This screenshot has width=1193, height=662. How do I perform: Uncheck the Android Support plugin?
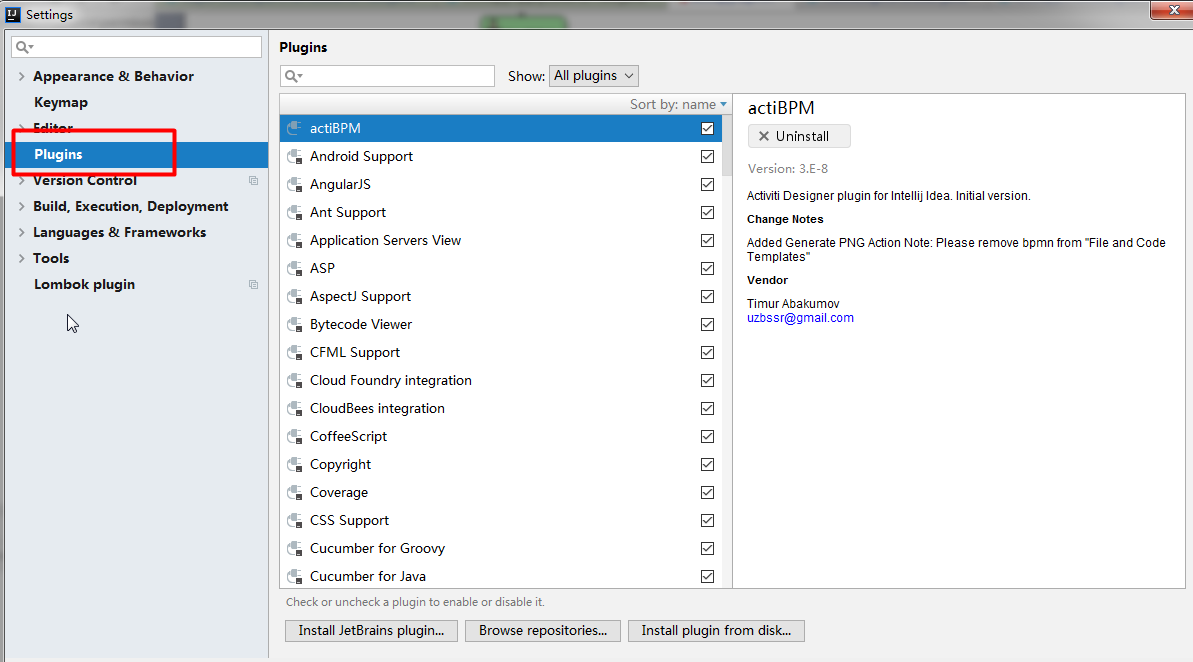coord(708,157)
